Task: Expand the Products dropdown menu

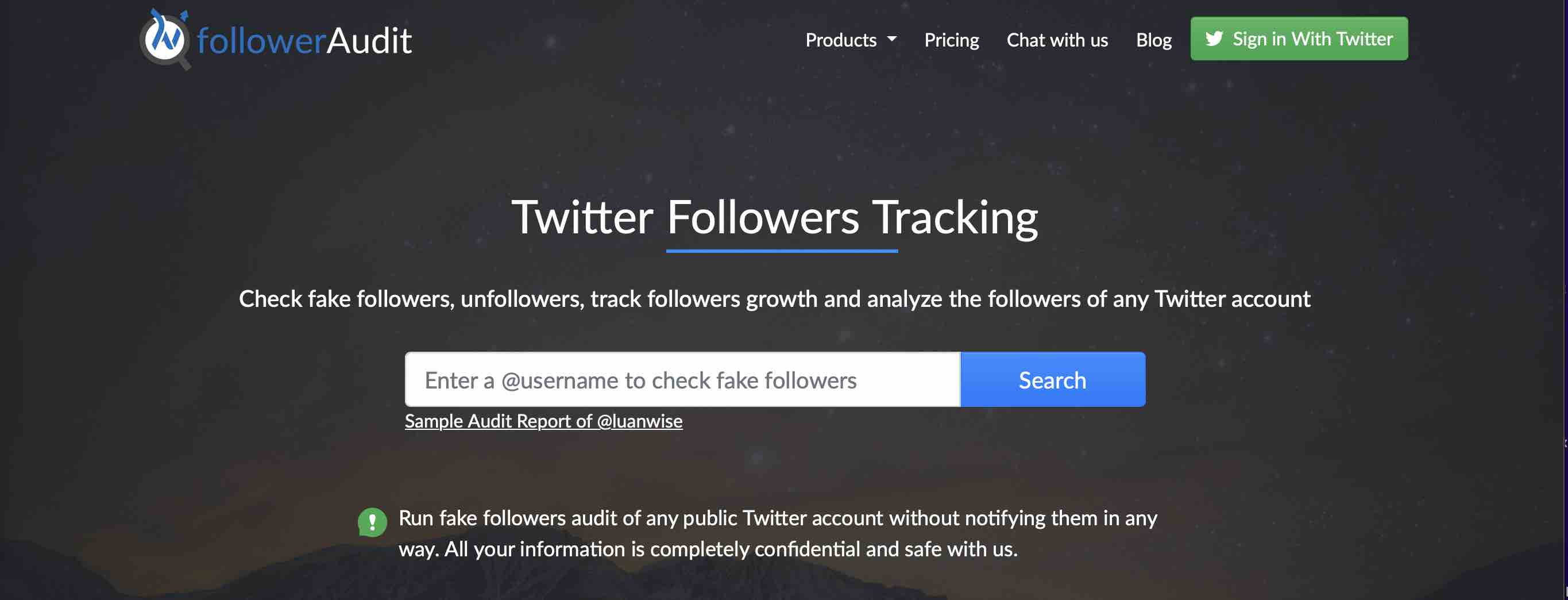Action: click(x=851, y=39)
